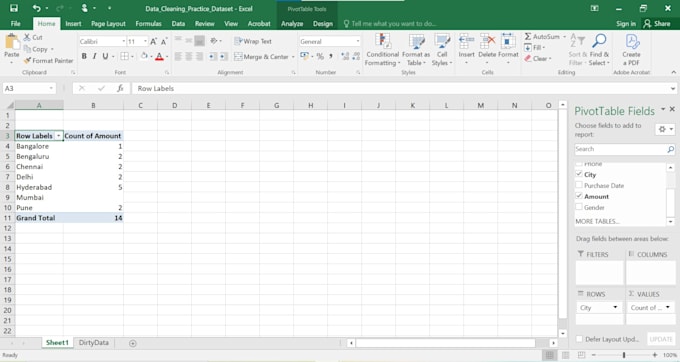
Task: Cut the selection with scissors icon
Action: click(27, 37)
